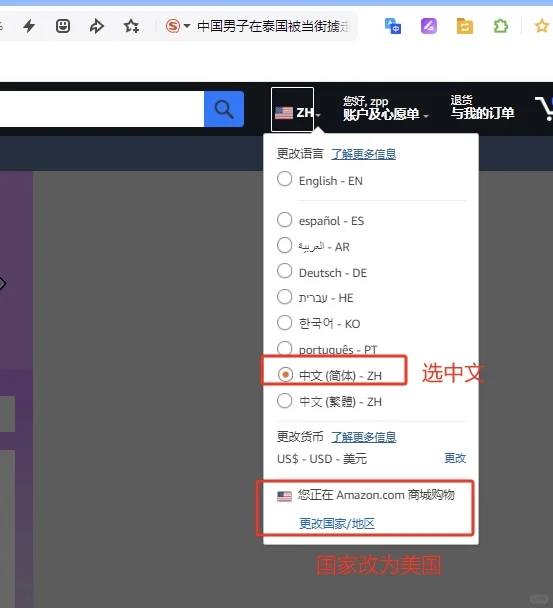Open the purple note-edit extension icon
The image size is (553, 608).
(429, 26)
